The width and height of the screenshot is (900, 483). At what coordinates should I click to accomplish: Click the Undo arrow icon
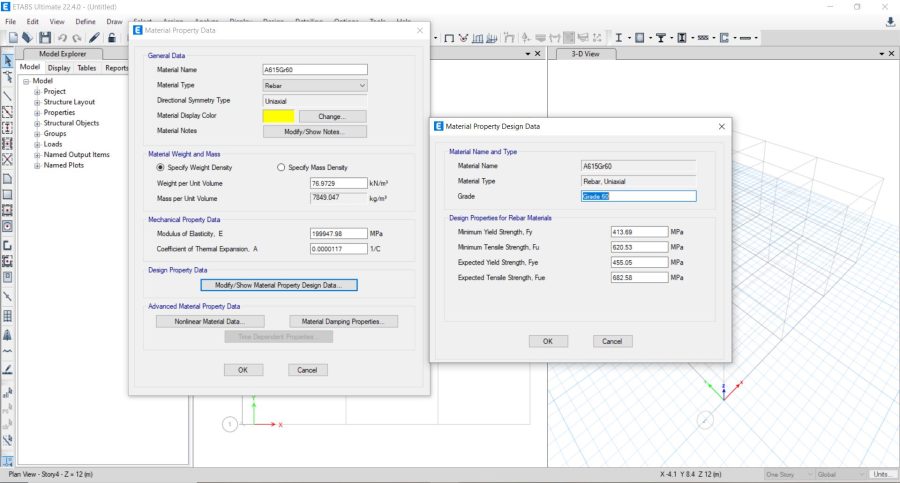click(62, 38)
